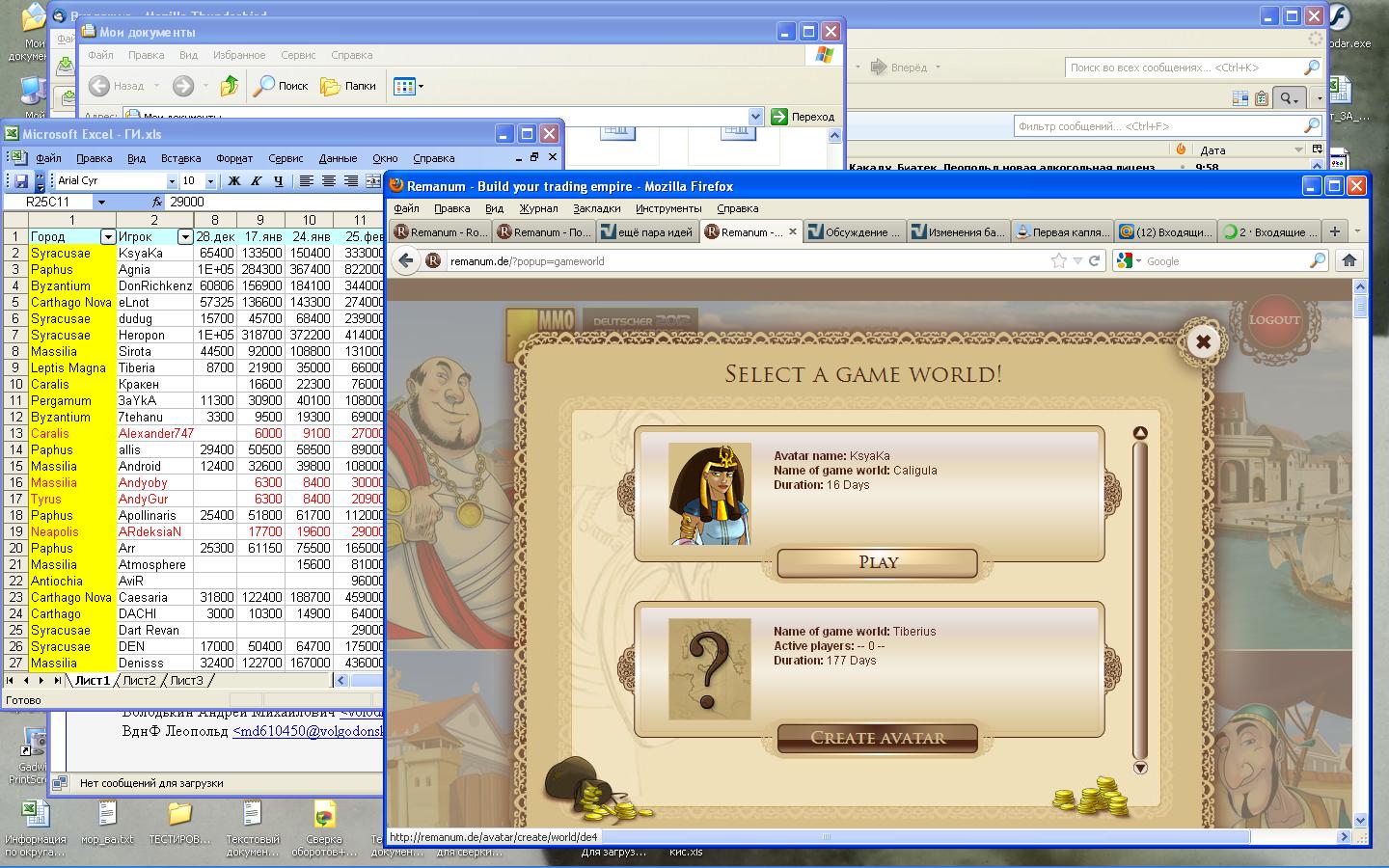1389x868 pixels.
Task: Click the Вперёд forward button in Thunderbird
Action: (x=899, y=68)
